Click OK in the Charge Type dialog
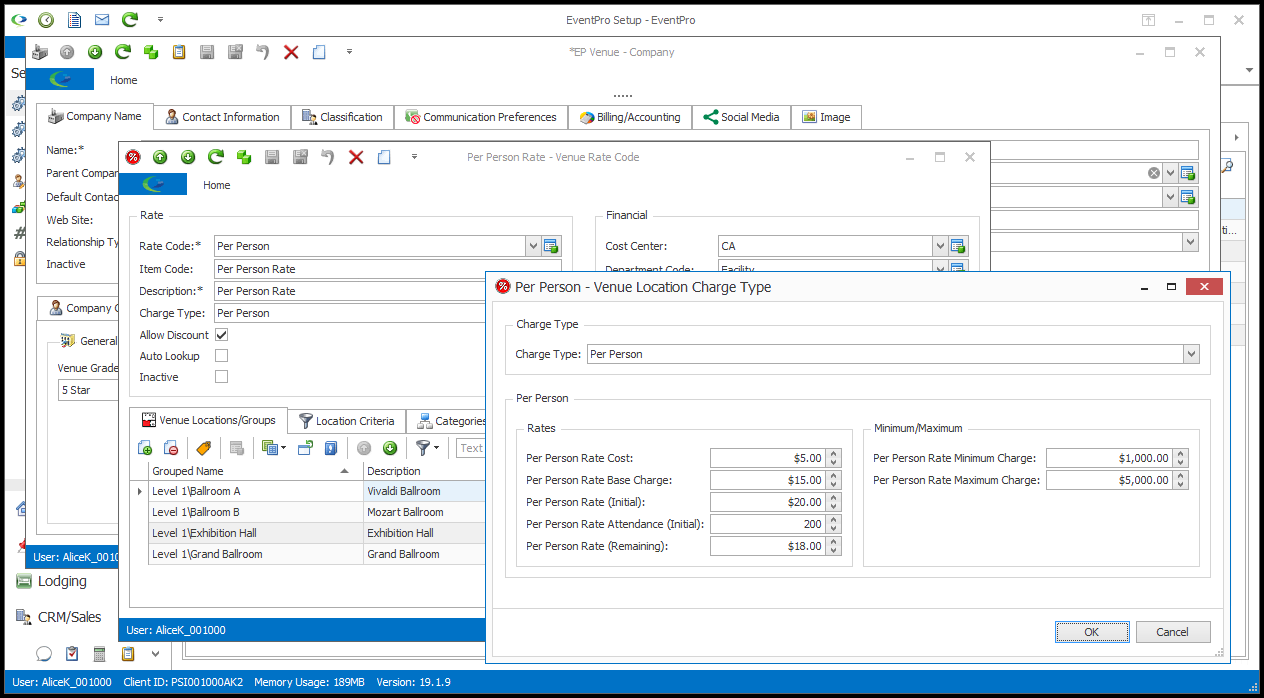1264x698 pixels. [1092, 632]
